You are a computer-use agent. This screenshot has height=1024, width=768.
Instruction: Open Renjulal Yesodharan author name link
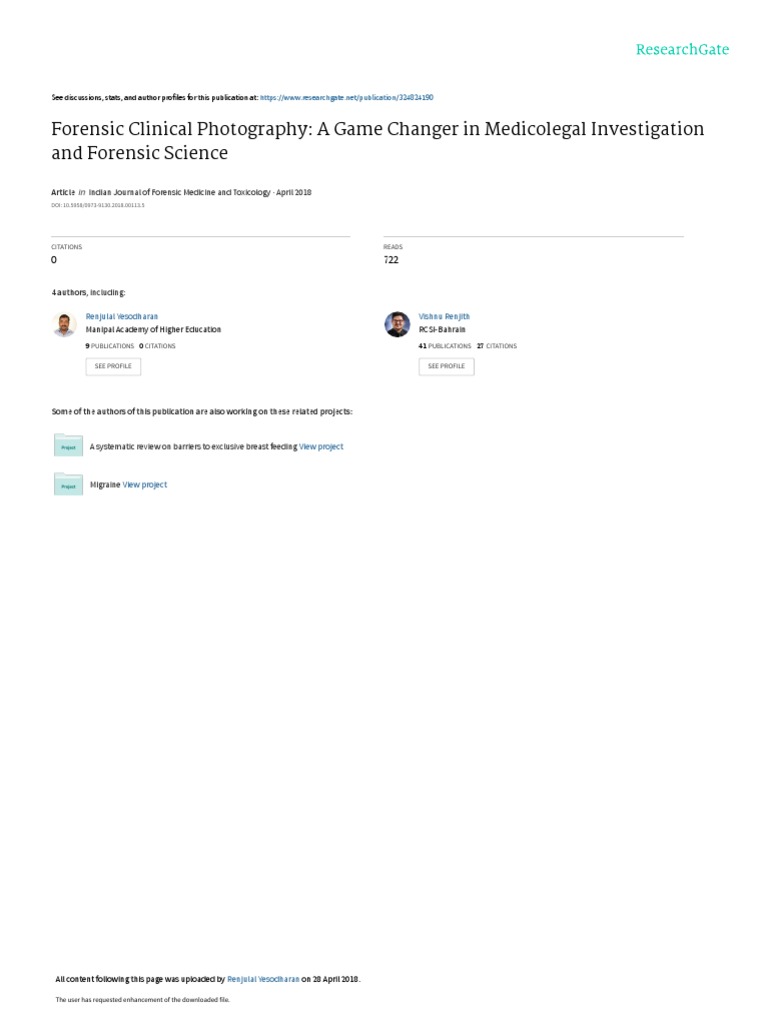[122, 316]
